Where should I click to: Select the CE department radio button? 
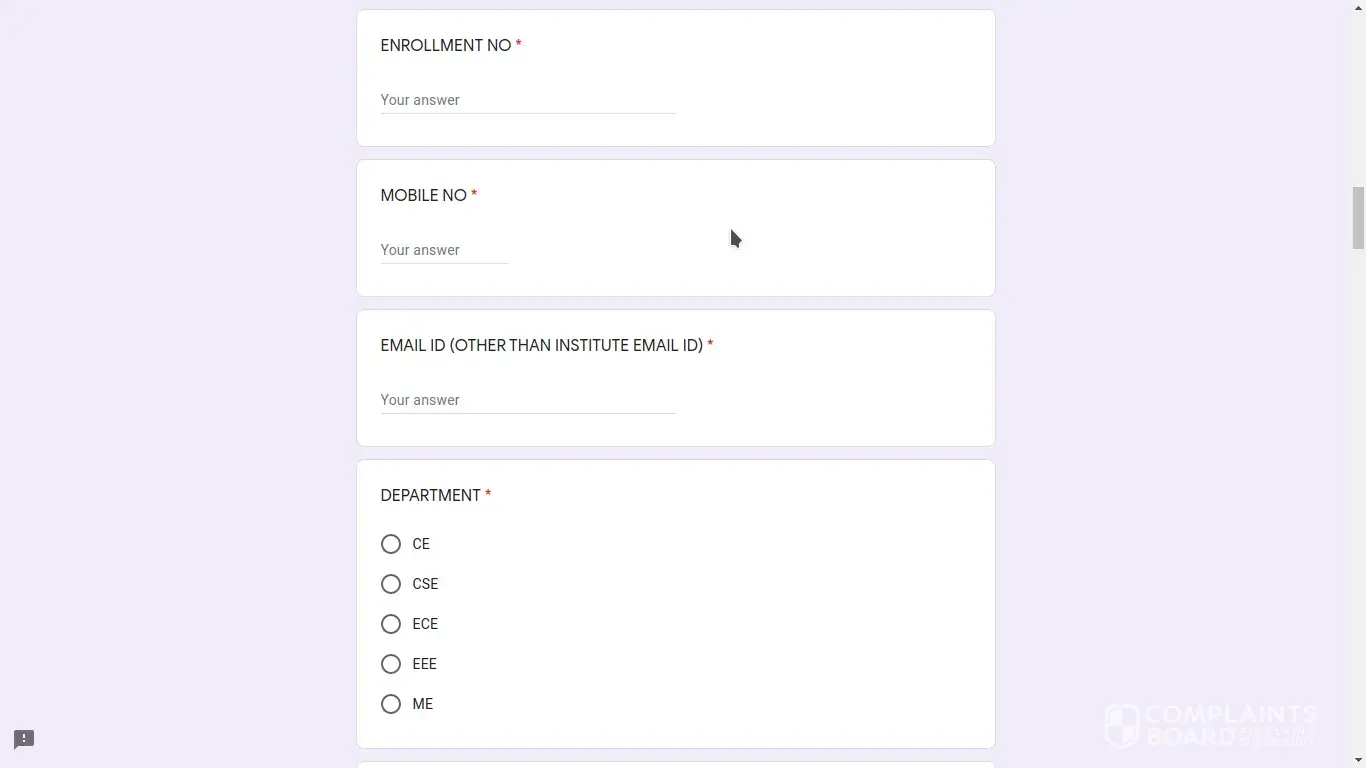[x=391, y=544]
